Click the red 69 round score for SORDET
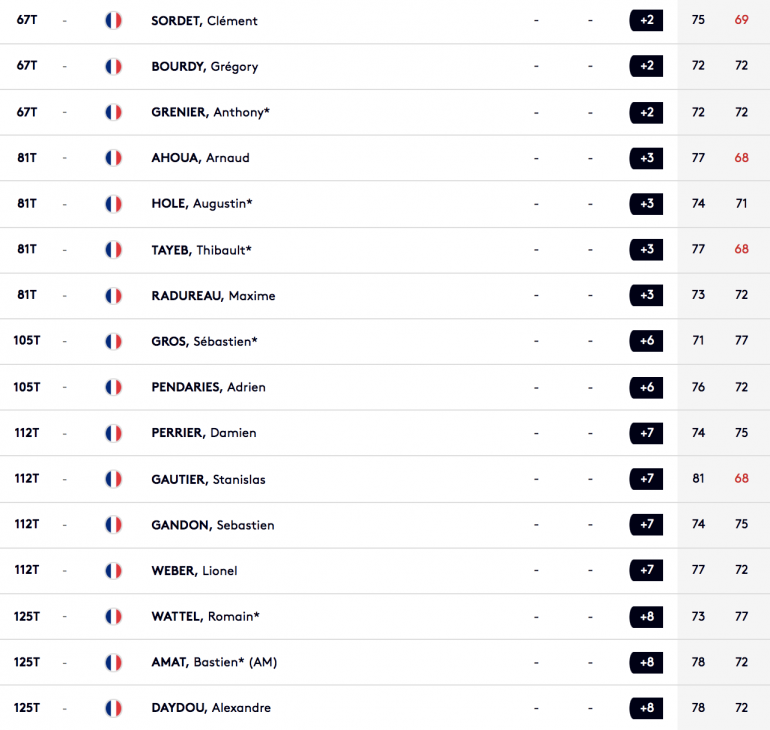 pyautogui.click(x=742, y=20)
